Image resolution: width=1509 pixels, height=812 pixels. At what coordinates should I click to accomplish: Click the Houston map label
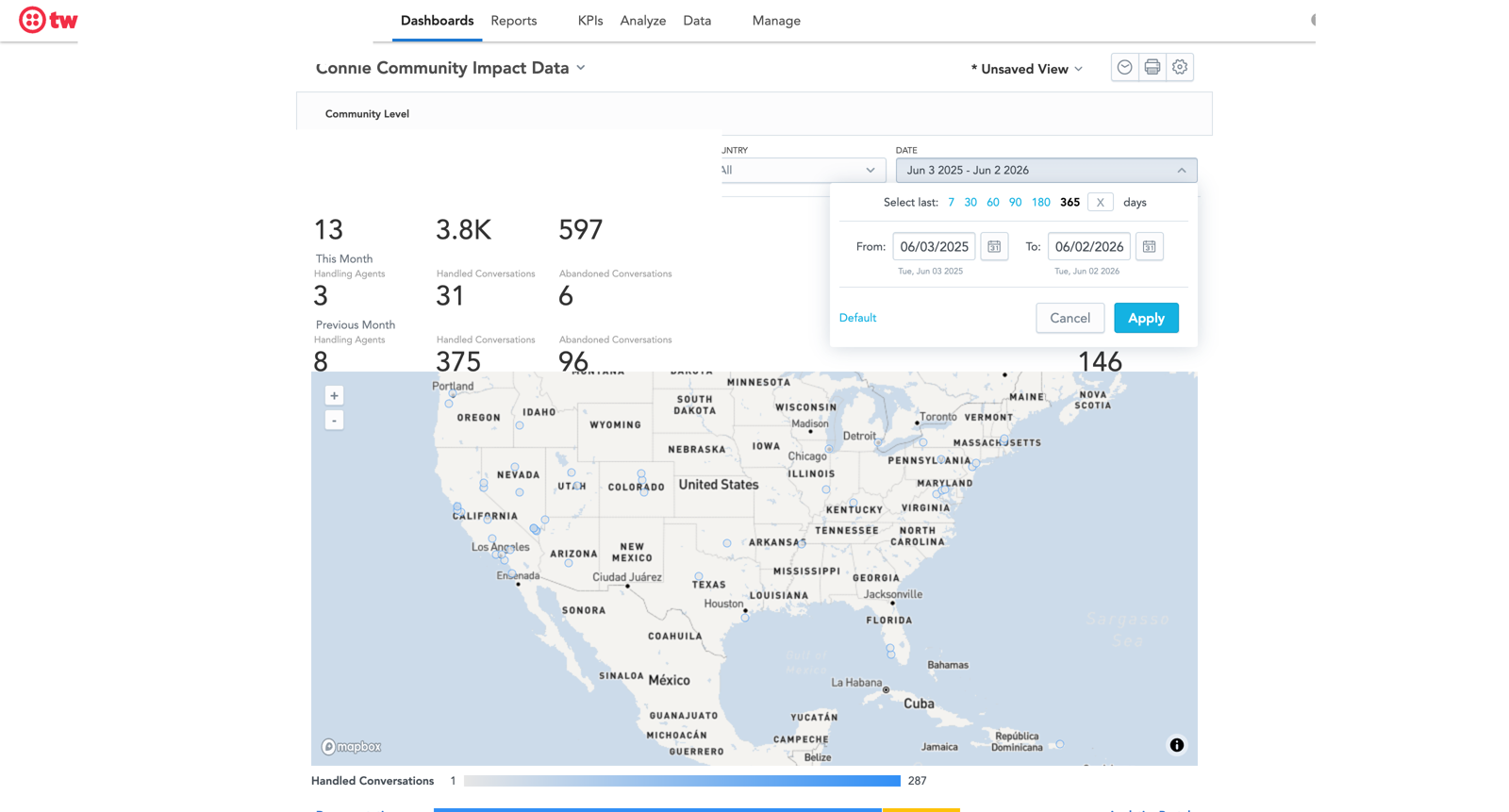tap(723, 604)
